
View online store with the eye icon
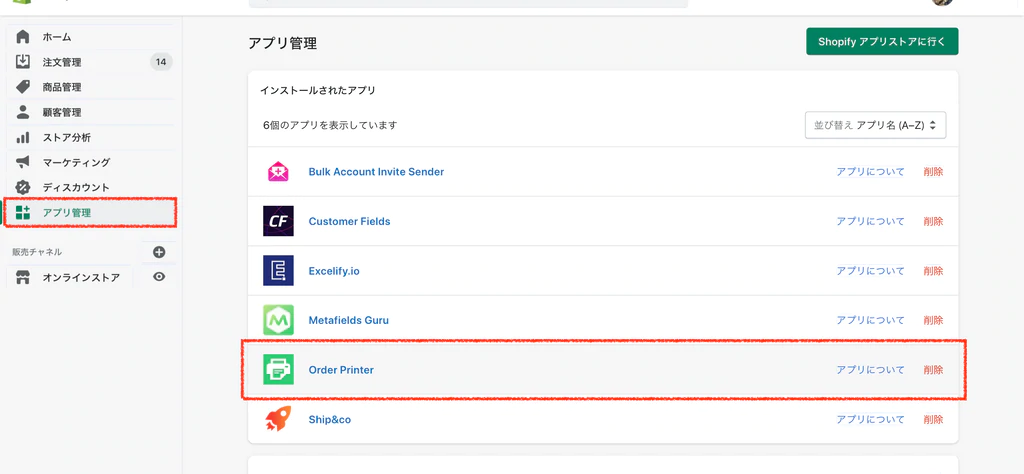point(159,277)
